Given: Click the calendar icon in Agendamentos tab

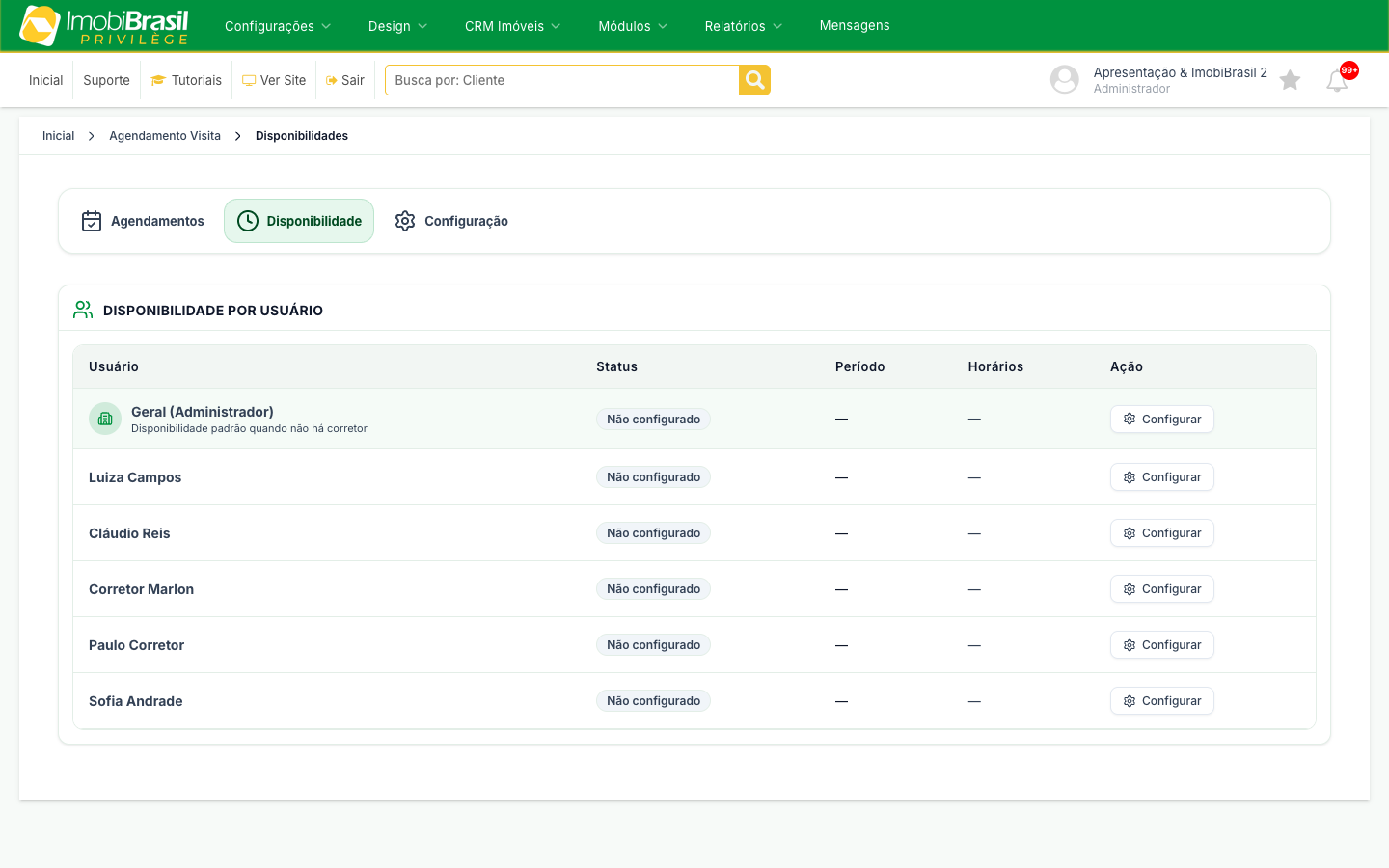Looking at the screenshot, I should coord(92,221).
